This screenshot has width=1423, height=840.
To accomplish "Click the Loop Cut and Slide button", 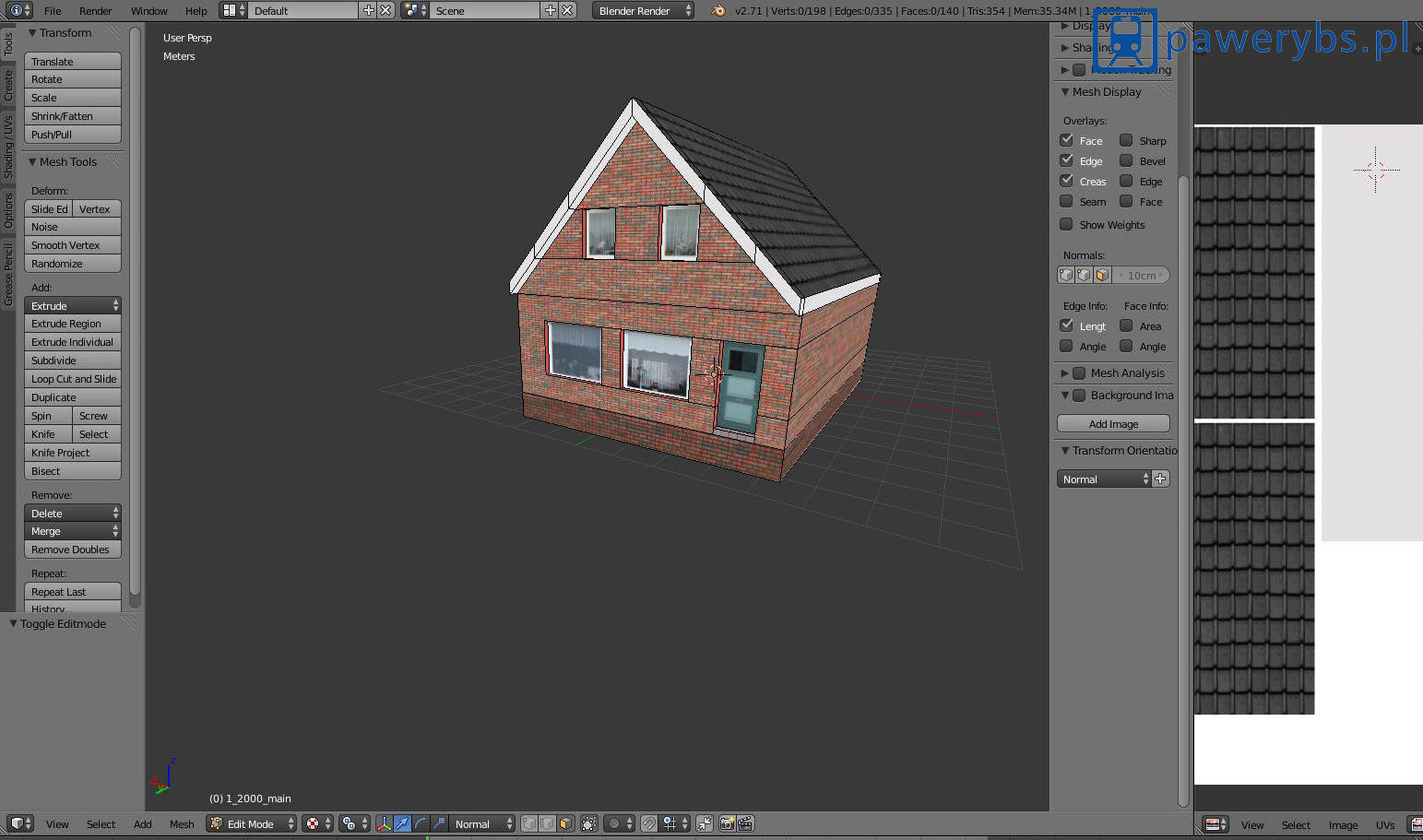I will click(73, 379).
